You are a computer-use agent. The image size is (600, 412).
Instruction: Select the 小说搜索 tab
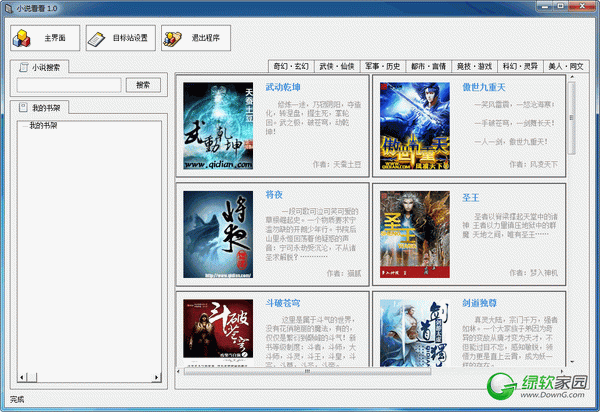[39, 67]
